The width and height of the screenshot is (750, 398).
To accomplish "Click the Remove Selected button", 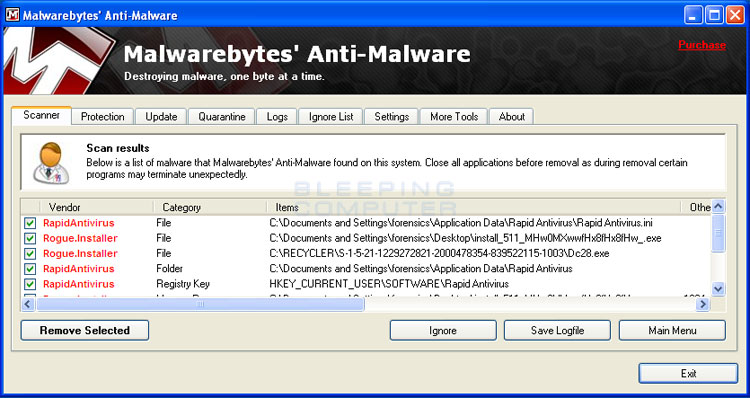I will 85,331.
